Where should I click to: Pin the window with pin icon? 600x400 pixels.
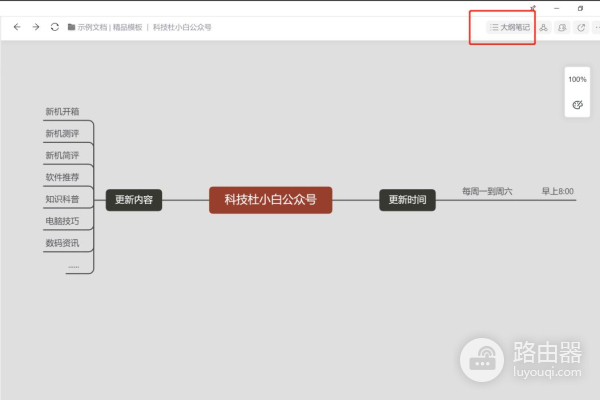[533, 8]
